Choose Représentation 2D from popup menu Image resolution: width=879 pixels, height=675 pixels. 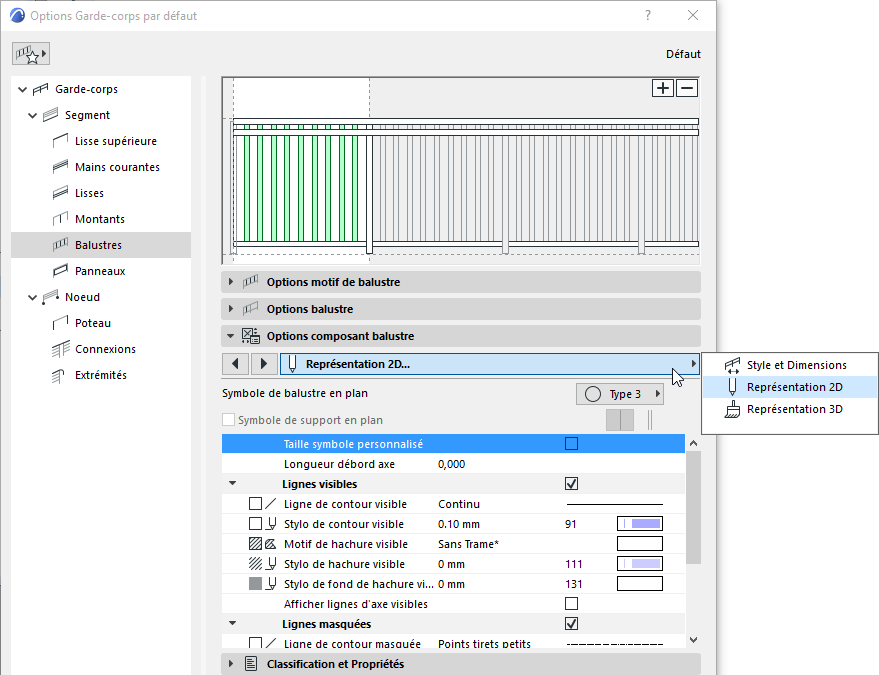pos(790,387)
